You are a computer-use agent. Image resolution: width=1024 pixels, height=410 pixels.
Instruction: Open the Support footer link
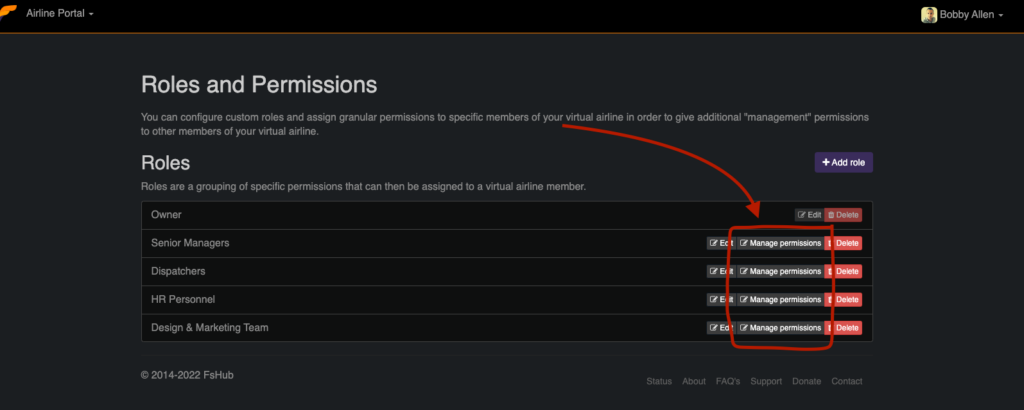(766, 381)
